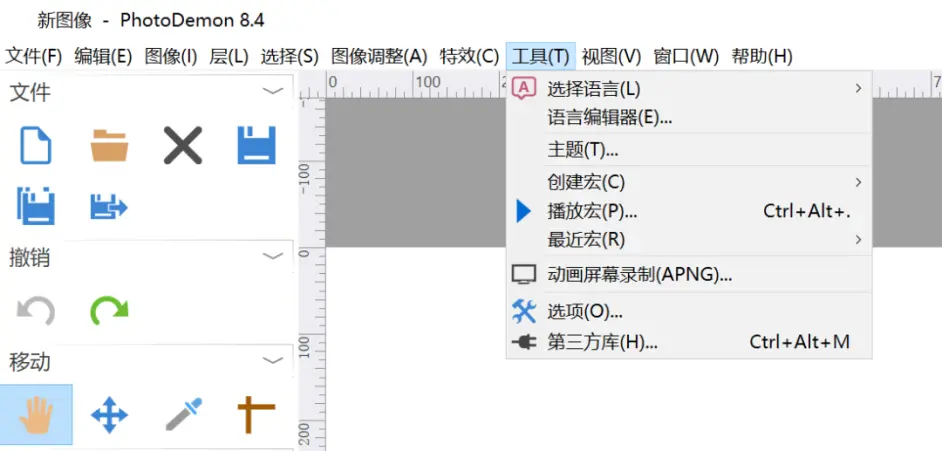Undo using the gray curved arrow
The height and width of the screenshot is (451, 942).
click(x=36, y=310)
